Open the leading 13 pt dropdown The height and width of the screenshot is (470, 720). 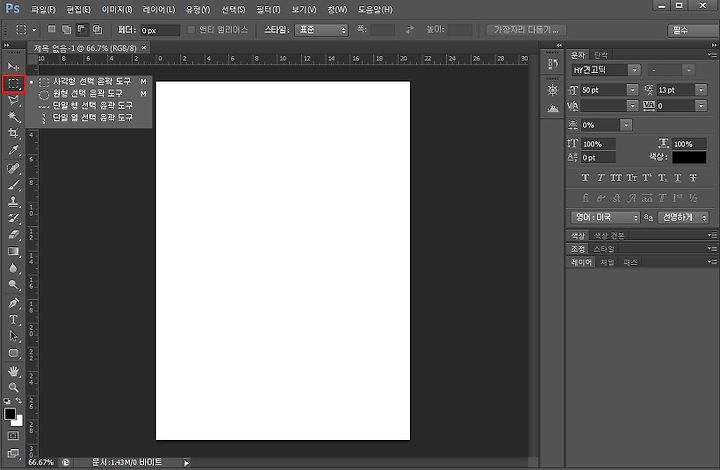tap(701, 90)
